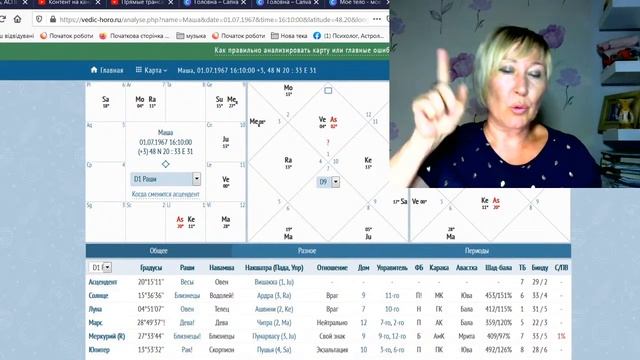The image size is (640, 360).
Task: Select the 'Меркурий (R)' row label
Action: tap(107, 336)
